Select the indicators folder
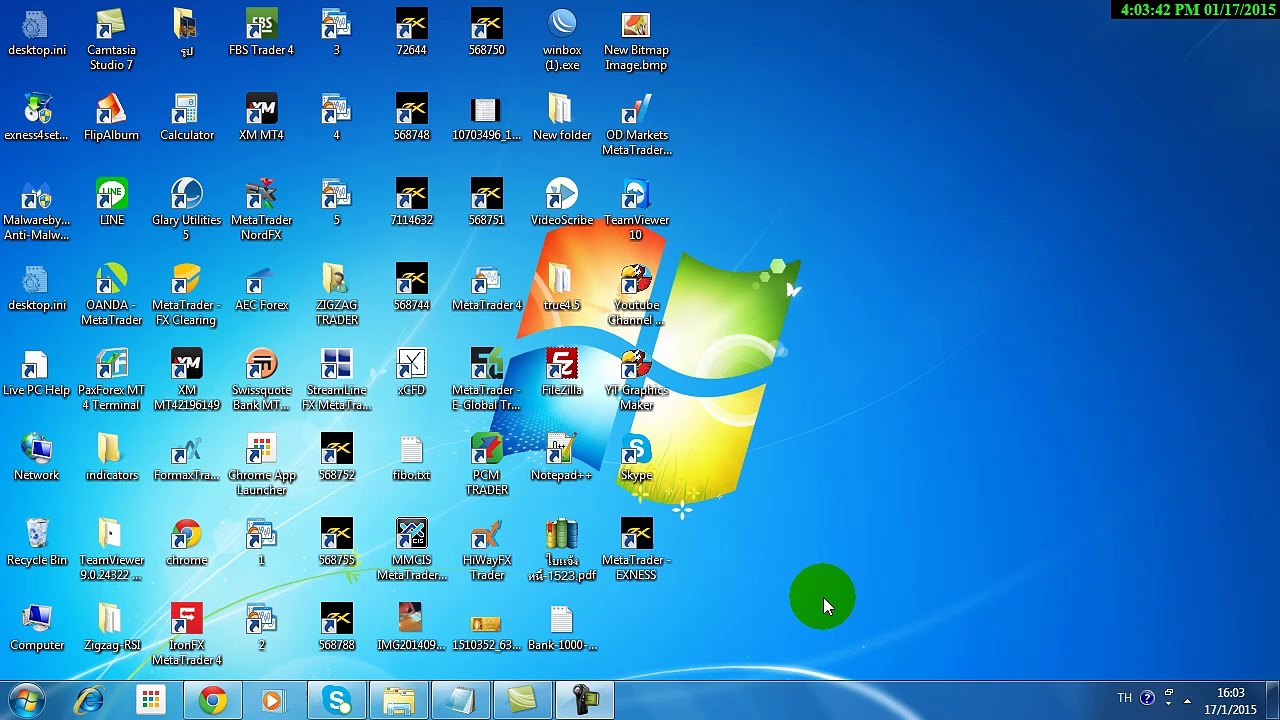Image resolution: width=1280 pixels, height=720 pixels. point(111,458)
